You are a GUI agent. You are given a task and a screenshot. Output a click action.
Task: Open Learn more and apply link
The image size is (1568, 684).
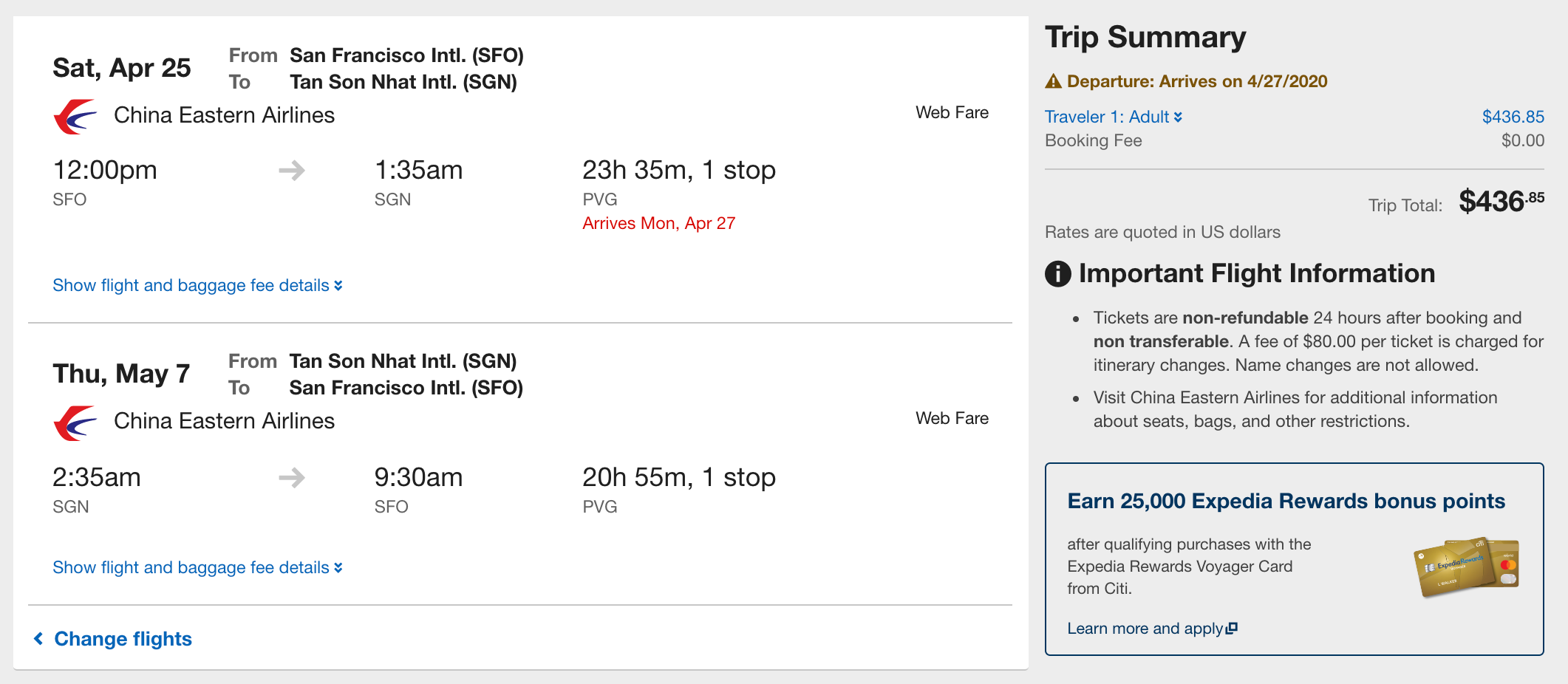pyautogui.click(x=1145, y=629)
